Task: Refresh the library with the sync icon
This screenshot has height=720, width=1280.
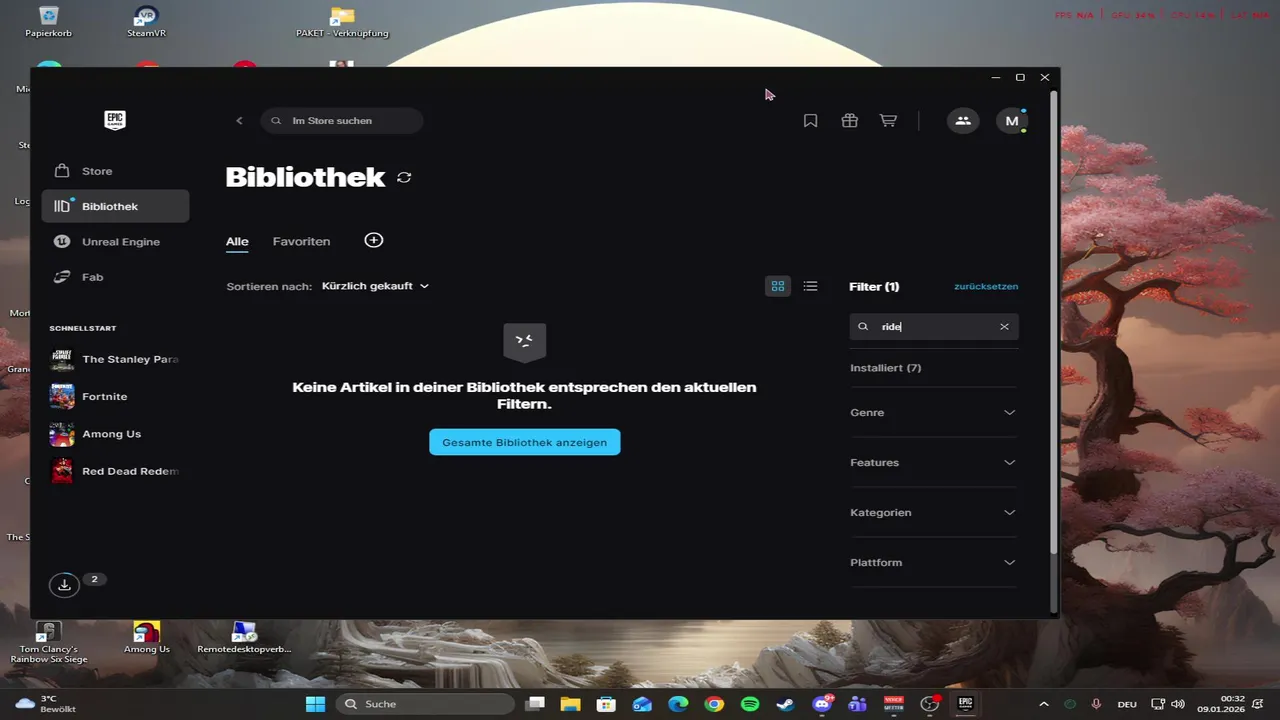Action: point(404,177)
